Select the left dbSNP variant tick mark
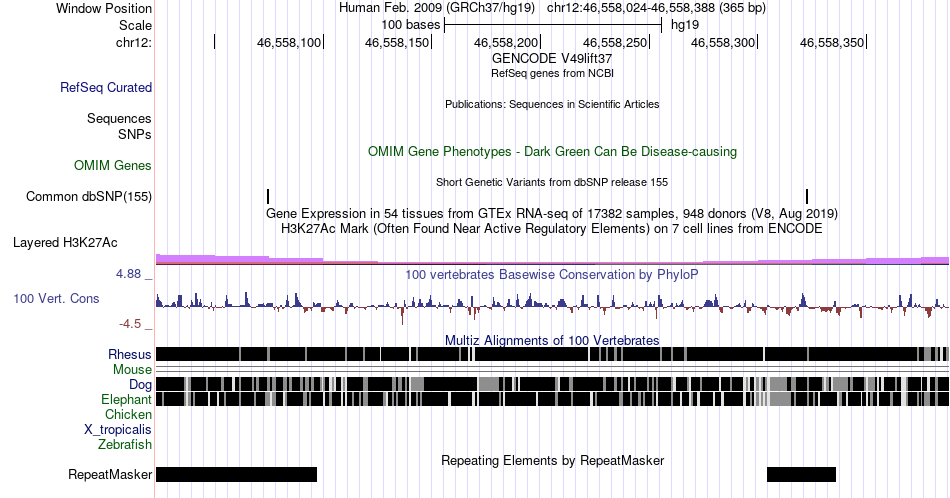The height and width of the screenshot is (498, 950). pos(268,196)
